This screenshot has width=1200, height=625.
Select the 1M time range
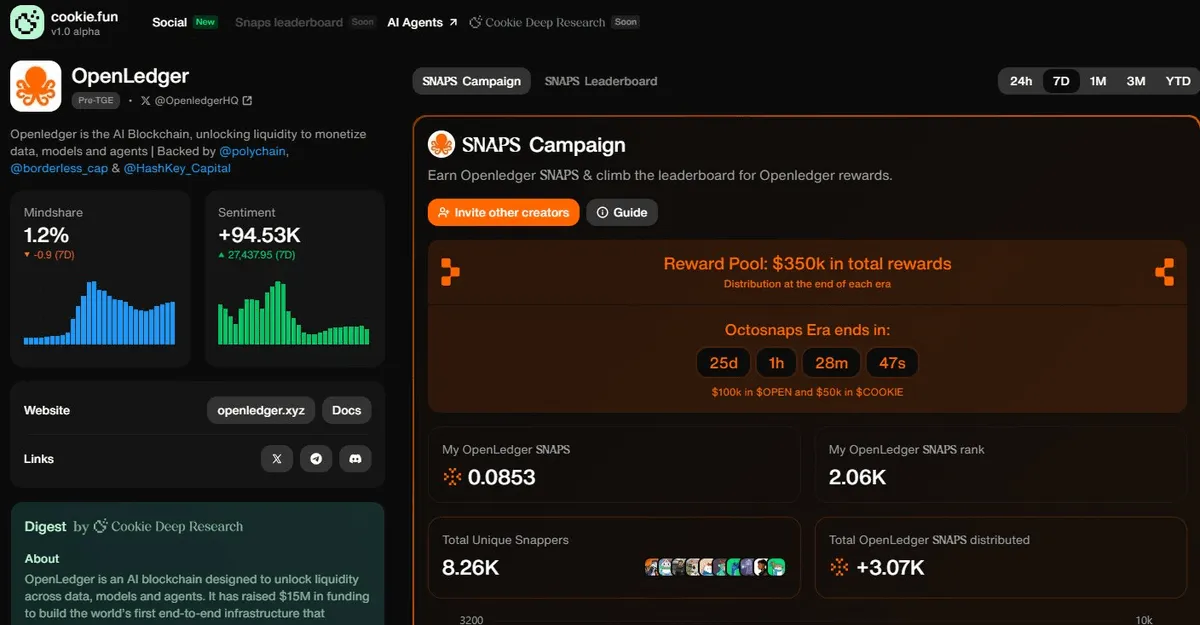[x=1098, y=81]
